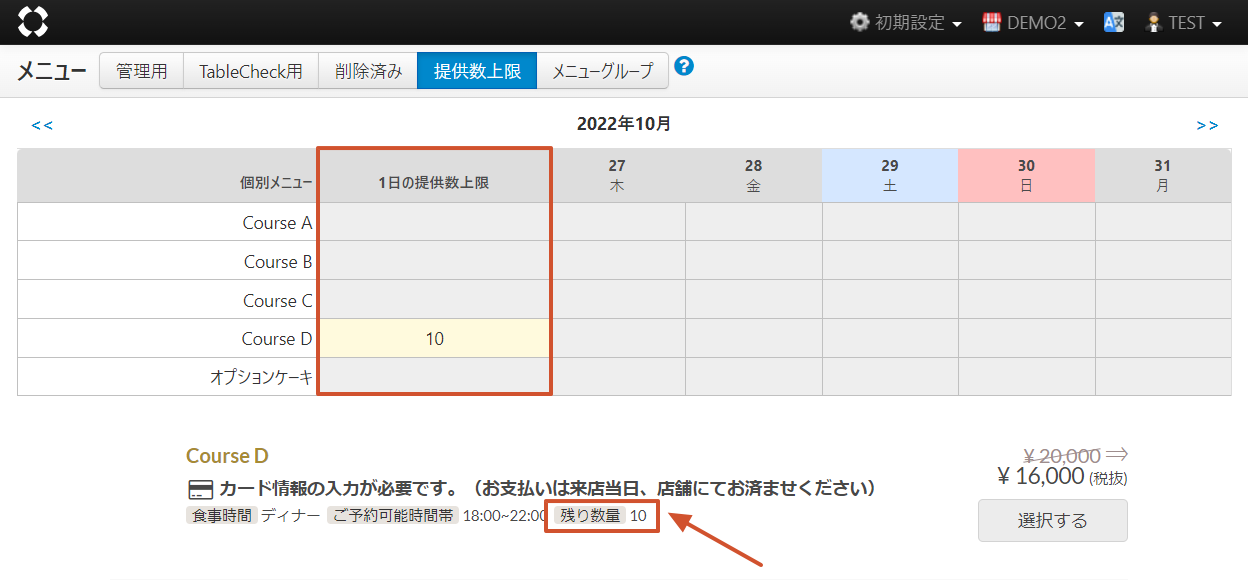Click the ¥ 16,000 price
This screenshot has width=1248, height=580.
coord(1041,477)
